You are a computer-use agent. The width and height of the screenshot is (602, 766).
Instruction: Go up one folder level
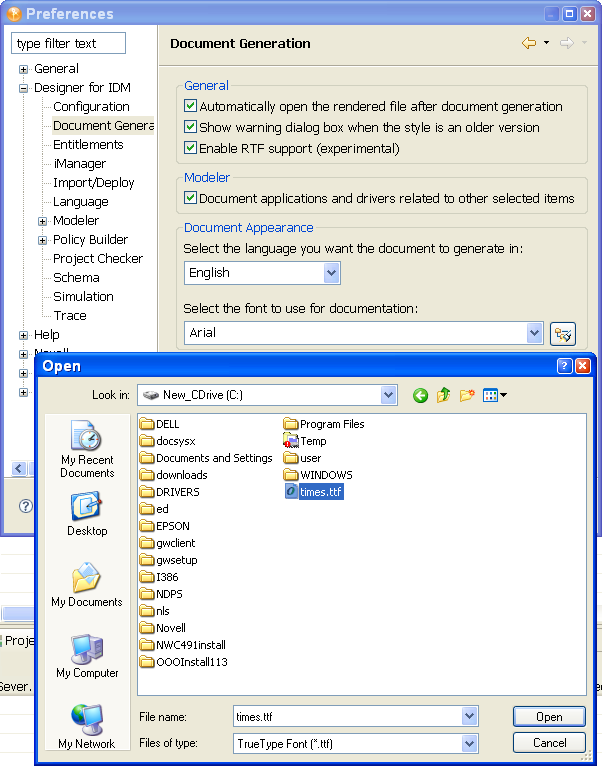(444, 395)
